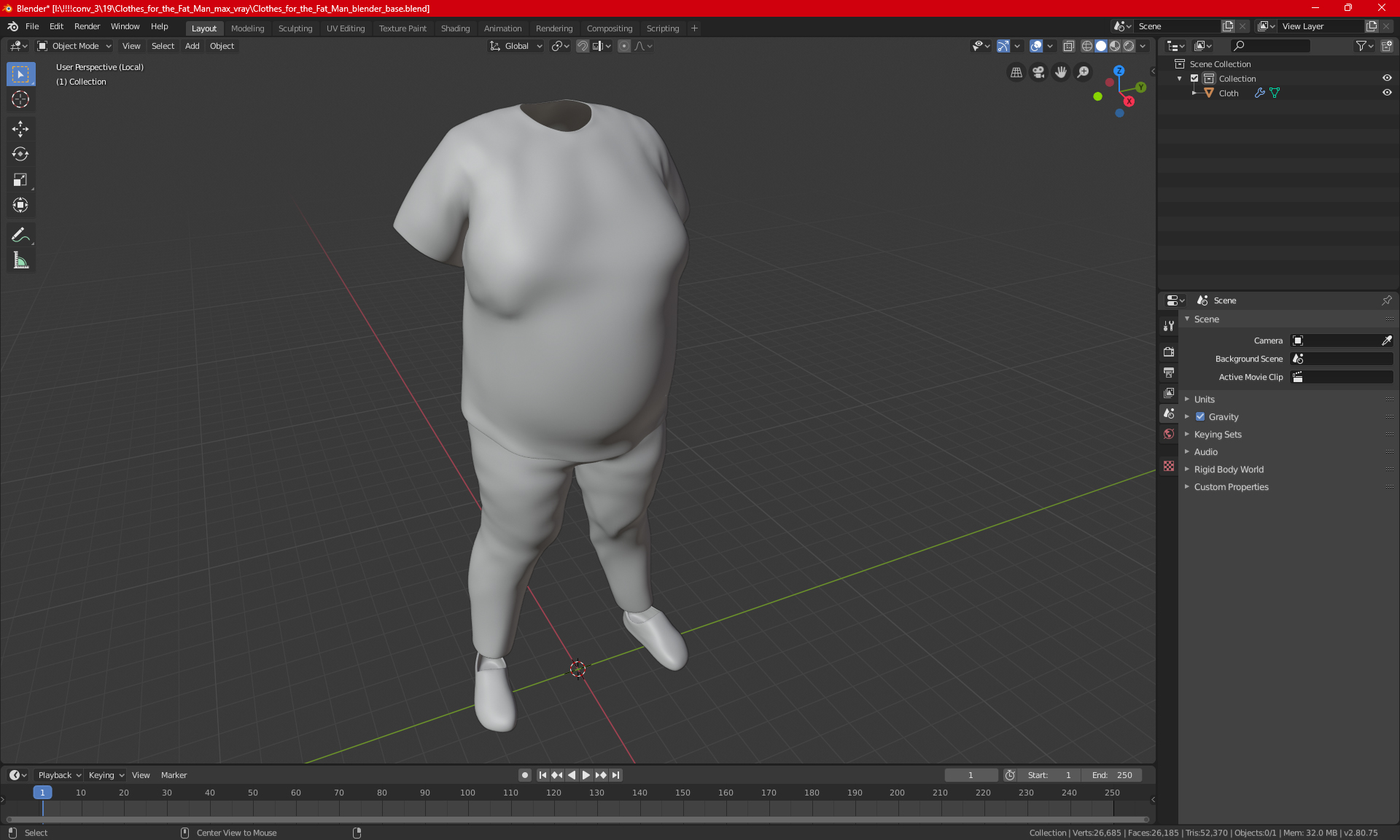Viewport: 1400px width, 840px height.
Task: Open the pivot point dropdown
Action: click(560, 46)
